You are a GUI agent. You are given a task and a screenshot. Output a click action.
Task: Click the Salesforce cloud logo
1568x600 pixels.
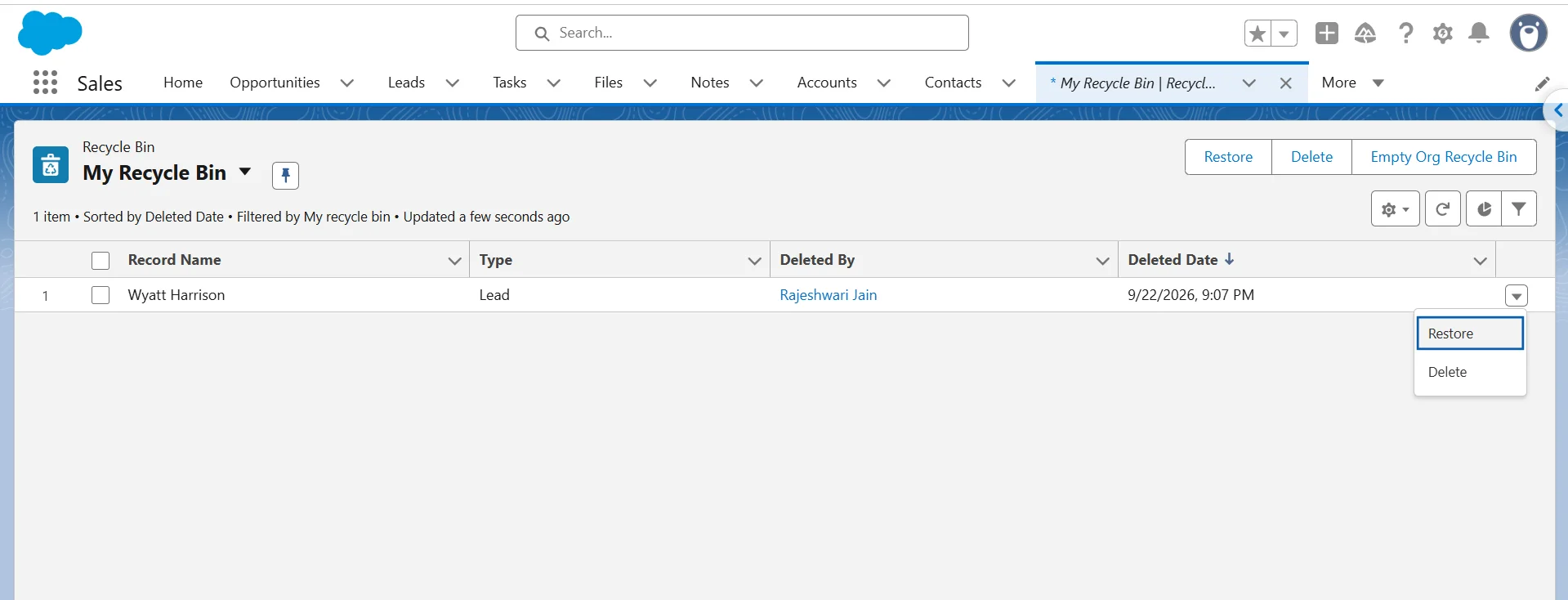50,34
